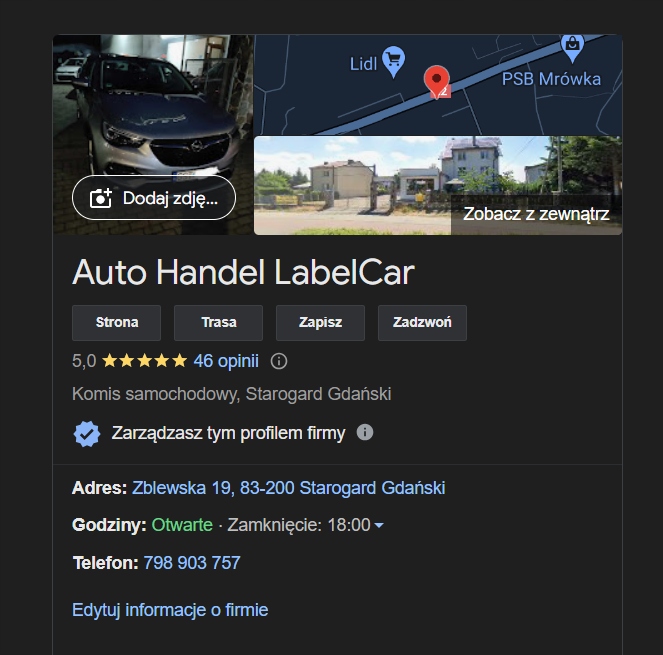Open the reviews info icon next to 46 opinii
Screen dimensions: 663x655
[x=279, y=361]
